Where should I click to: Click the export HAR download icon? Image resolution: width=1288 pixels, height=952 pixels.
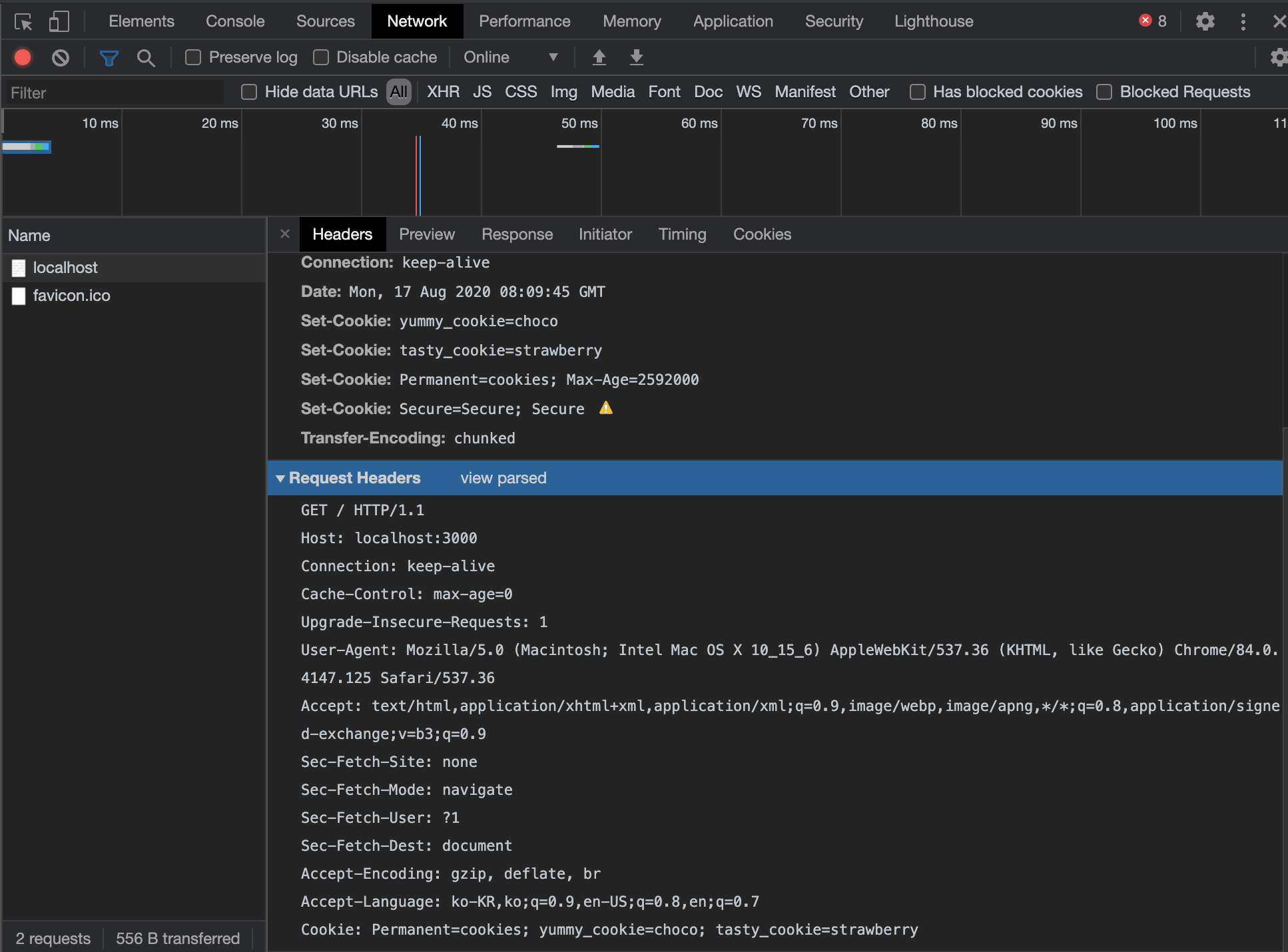[x=637, y=58]
